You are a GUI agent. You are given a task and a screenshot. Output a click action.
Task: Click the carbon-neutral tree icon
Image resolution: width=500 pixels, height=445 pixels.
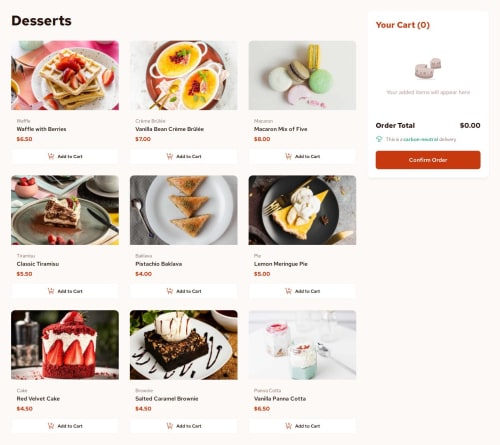pos(379,139)
